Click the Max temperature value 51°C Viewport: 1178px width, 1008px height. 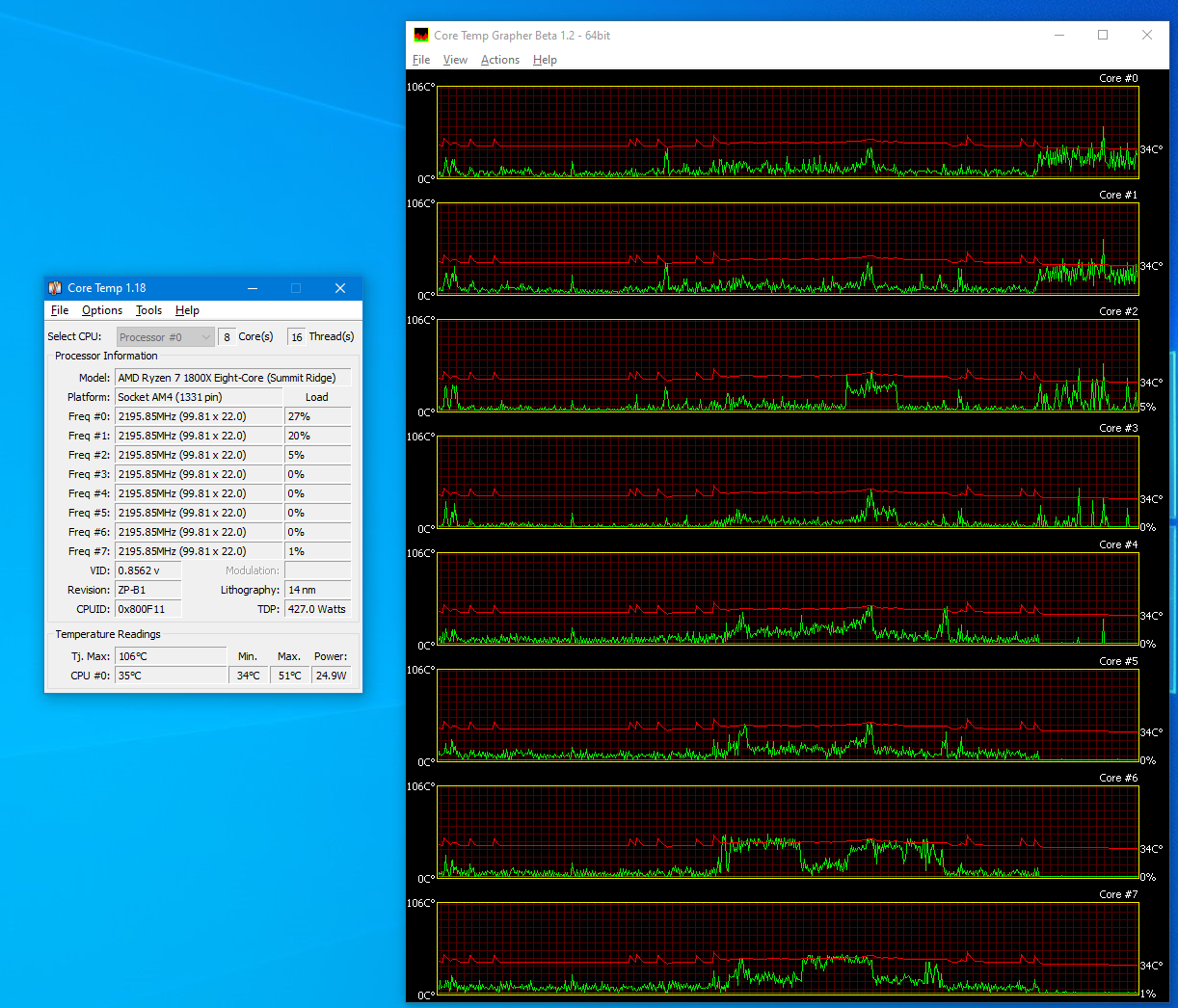point(290,676)
